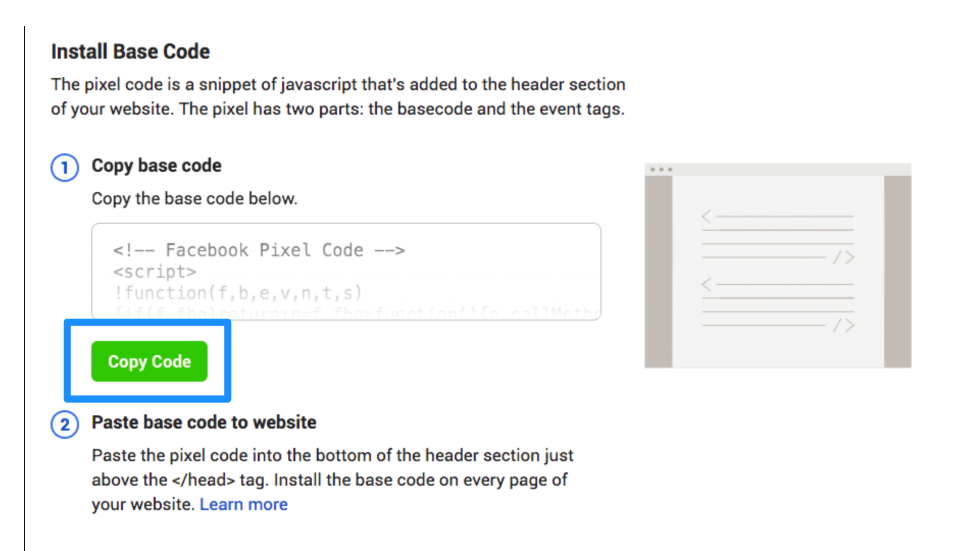Click the lower opening angle bracket in illustration
Image resolution: width=965 pixels, height=551 pixels.
coord(707,284)
